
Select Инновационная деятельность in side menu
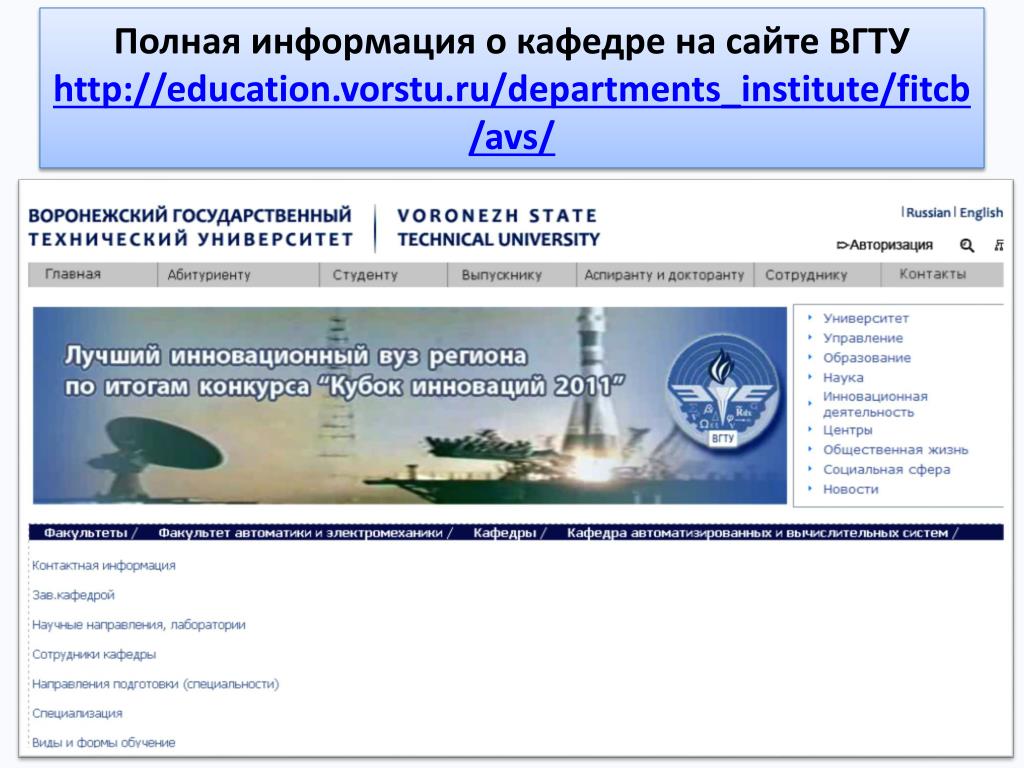point(875,404)
